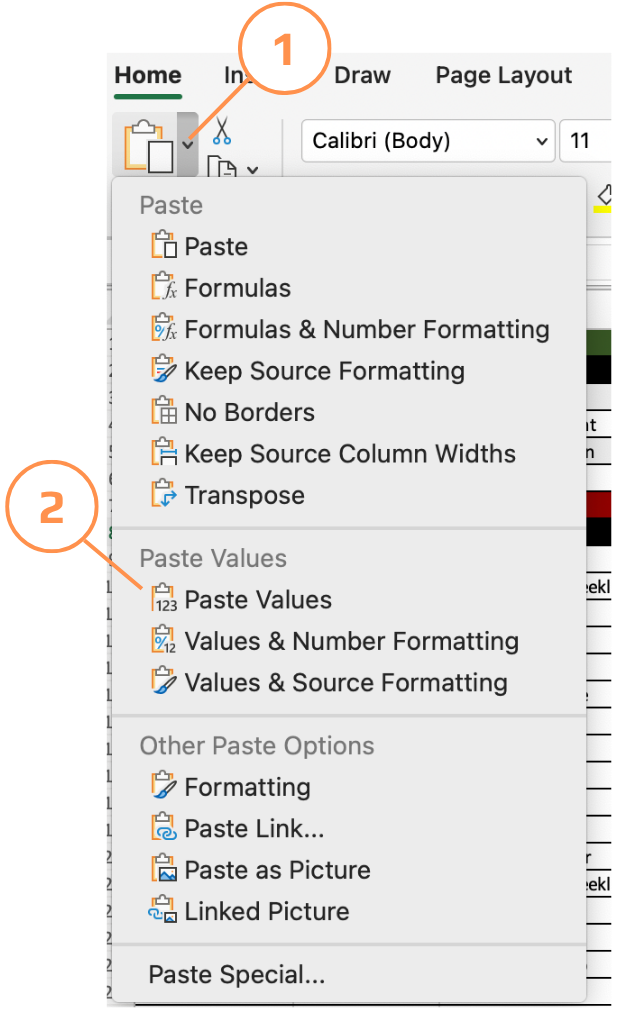Image resolution: width=617 pixels, height=1012 pixels.
Task: Choose Values & Number Formatting
Action: click(x=351, y=641)
